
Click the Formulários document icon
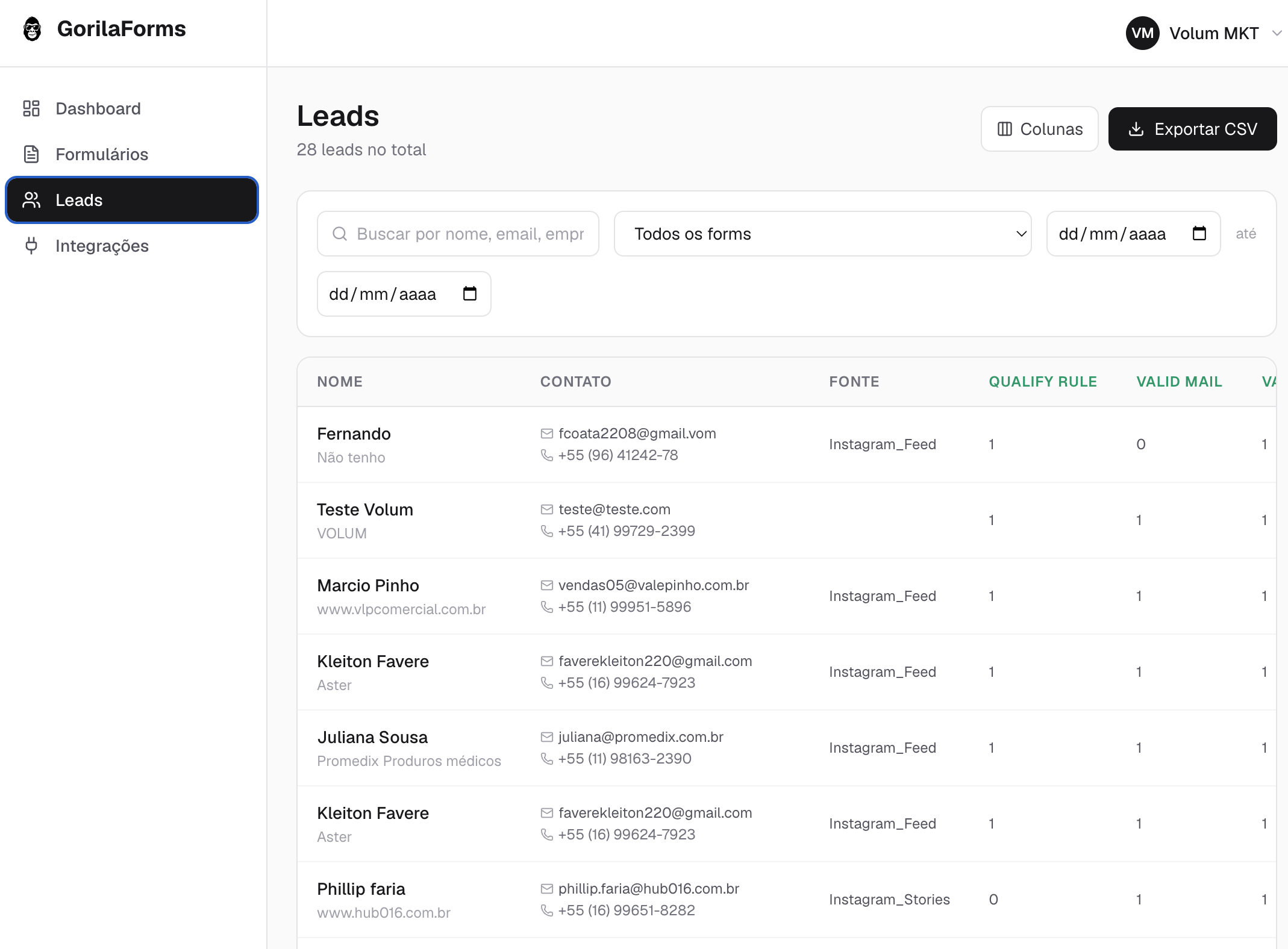pyautogui.click(x=31, y=154)
